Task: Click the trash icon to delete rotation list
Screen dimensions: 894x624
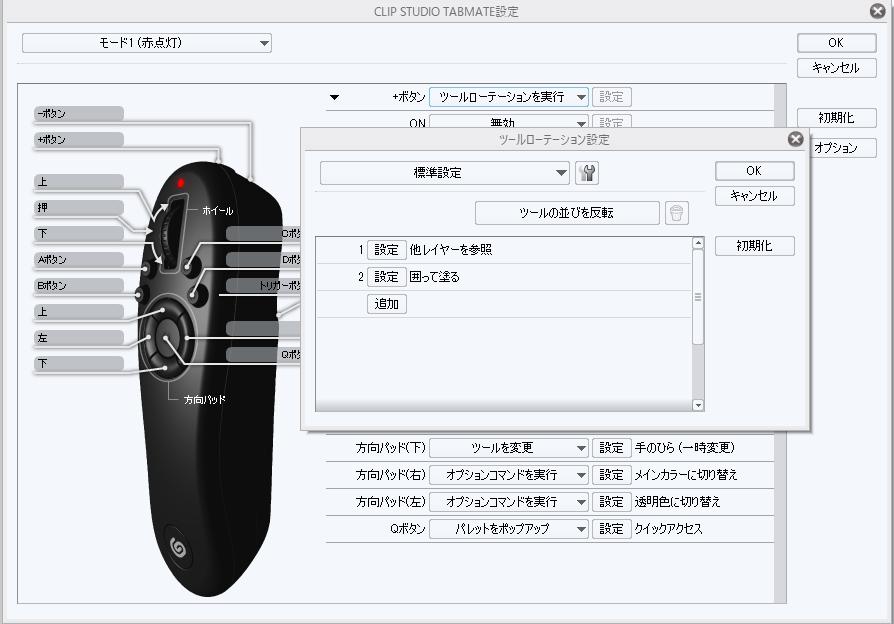Action: pyautogui.click(x=677, y=212)
